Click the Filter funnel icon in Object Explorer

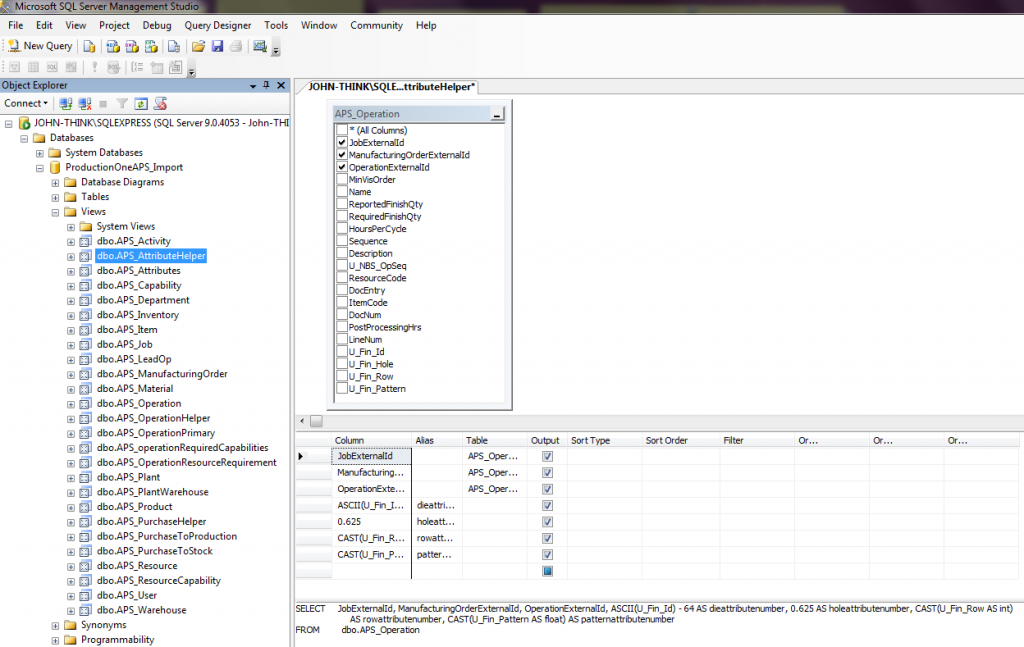click(x=122, y=103)
